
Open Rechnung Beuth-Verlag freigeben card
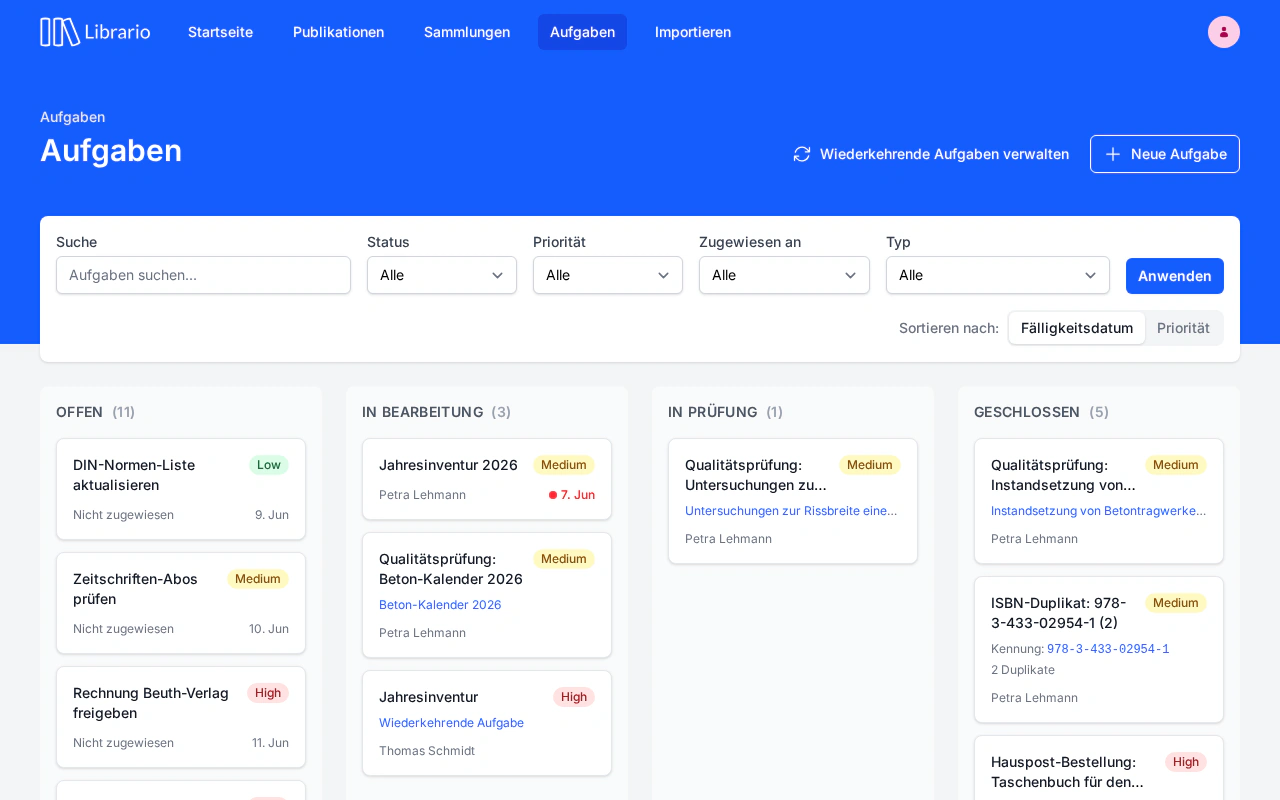(x=181, y=717)
